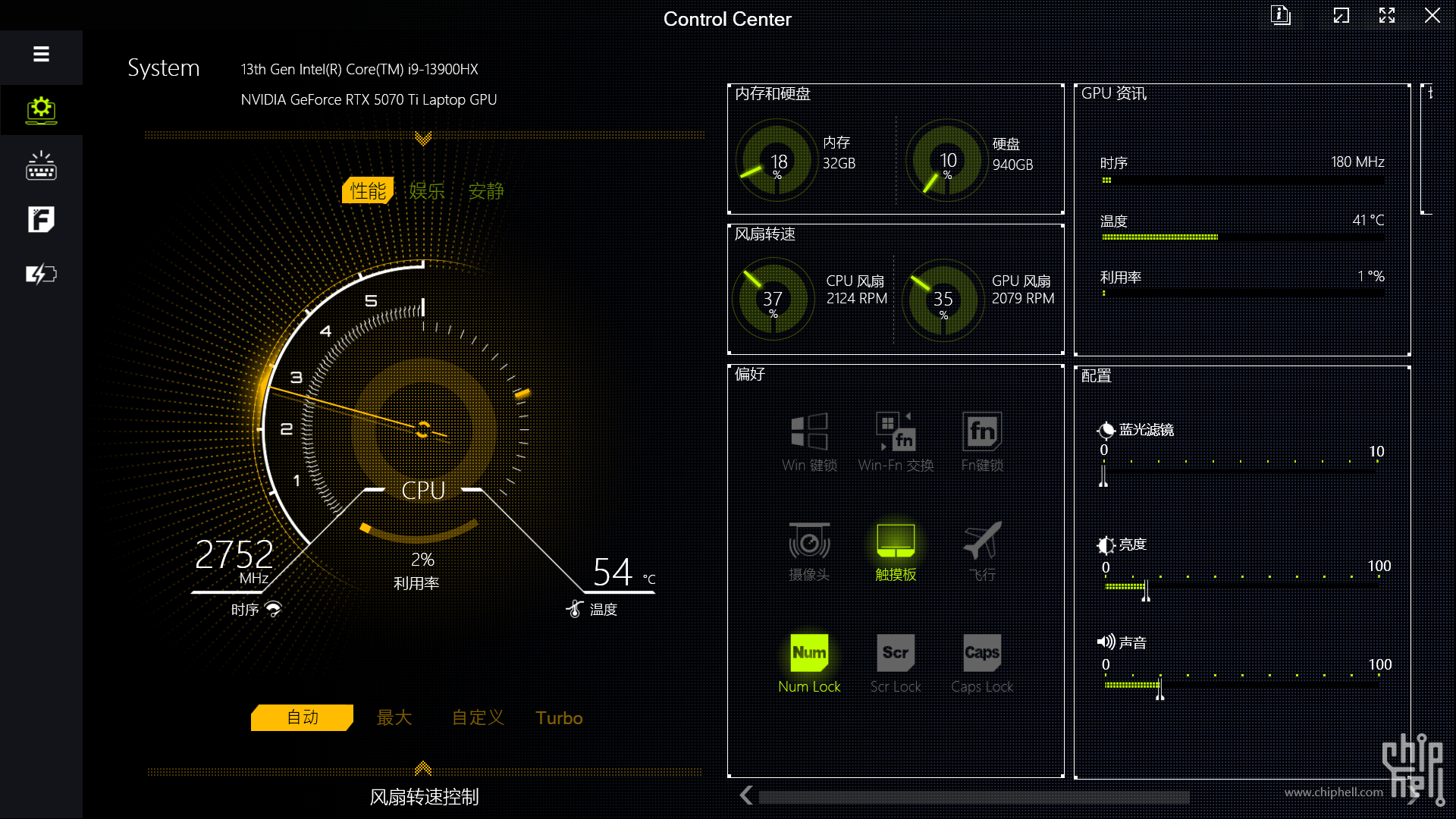Toggle fullscreen with the expand arrows icon
The height and width of the screenshot is (819, 1456).
(1387, 15)
